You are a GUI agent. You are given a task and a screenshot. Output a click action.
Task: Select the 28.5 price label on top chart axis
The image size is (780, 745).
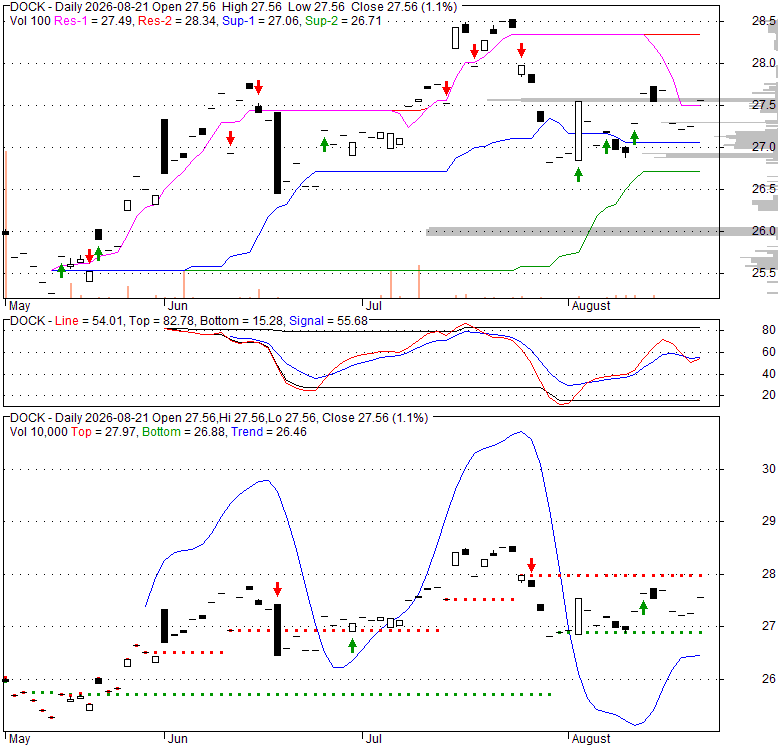point(764,21)
